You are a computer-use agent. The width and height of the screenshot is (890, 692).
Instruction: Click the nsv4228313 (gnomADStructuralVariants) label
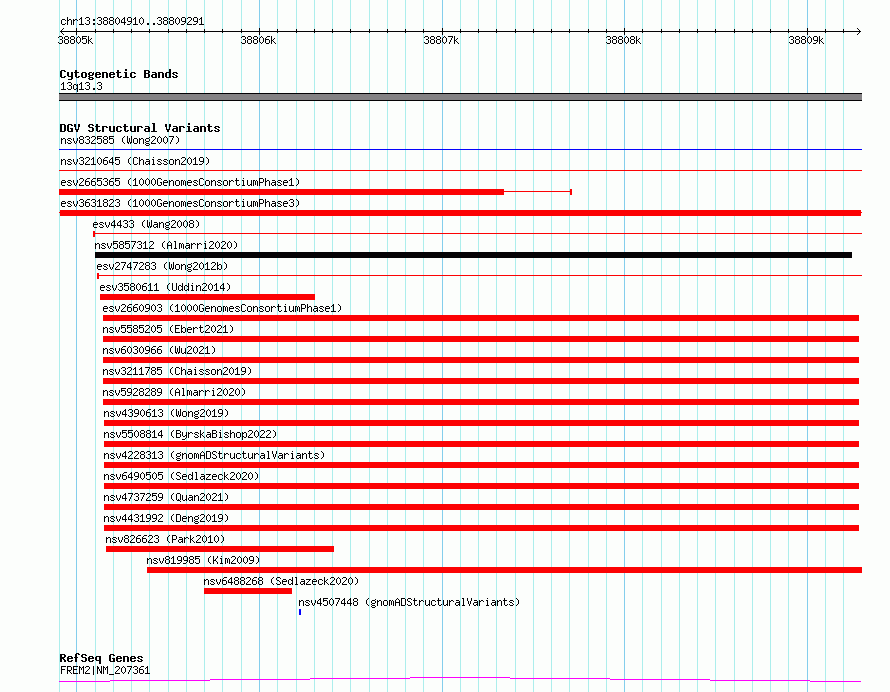[214, 455]
